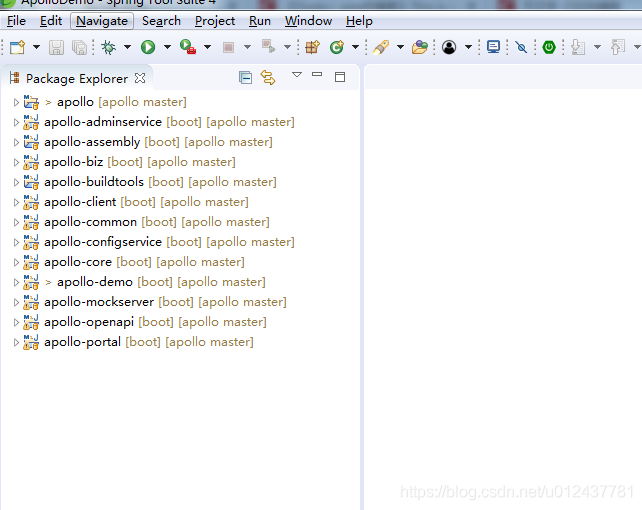Image resolution: width=642 pixels, height=510 pixels.
Task: Expand the apollo-biz project
Action: [16, 162]
